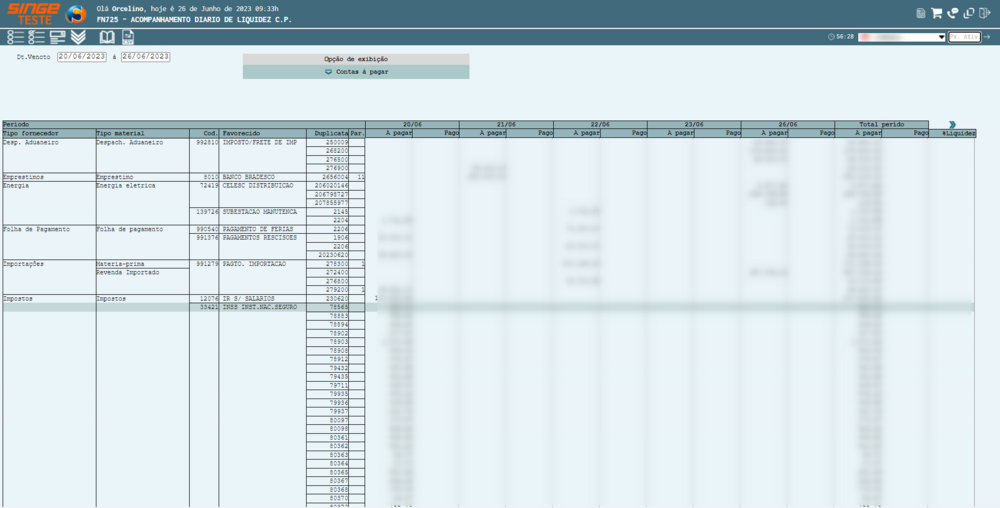Open the book manual icon
This screenshot has height=508, width=1000.
click(x=107, y=37)
